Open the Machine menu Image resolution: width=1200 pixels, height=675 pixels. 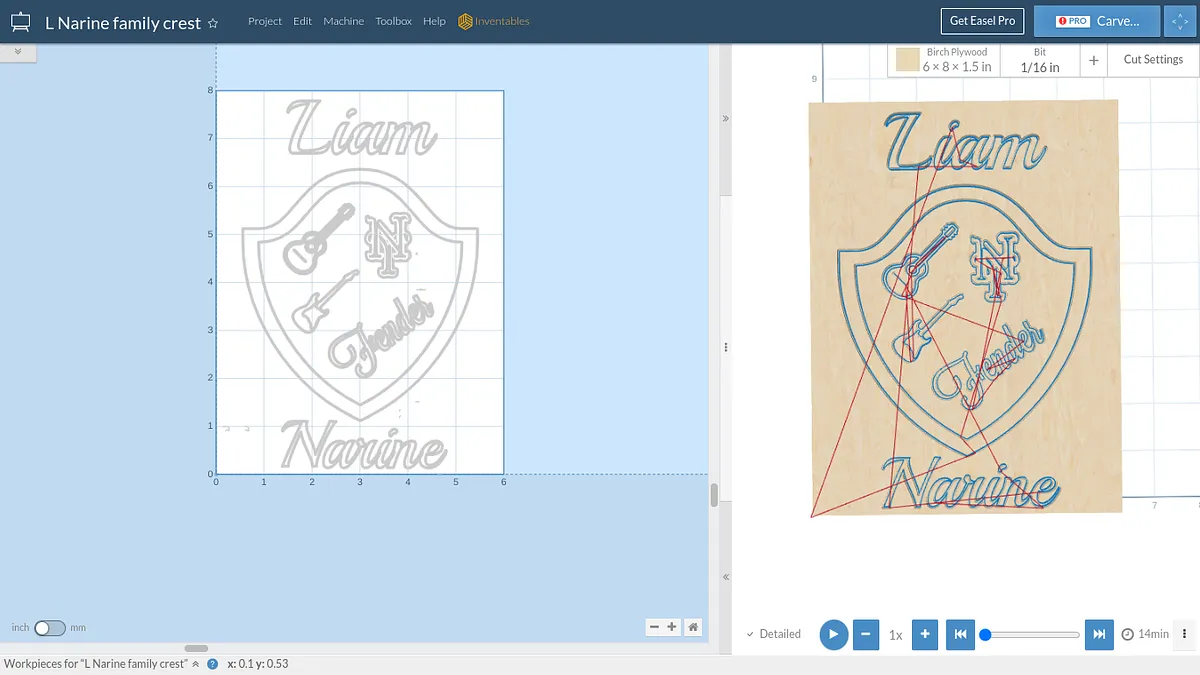(344, 21)
